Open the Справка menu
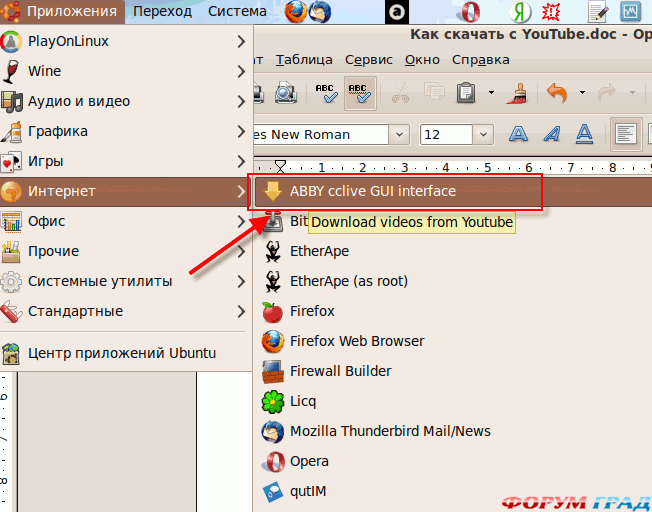The width and height of the screenshot is (652, 512). coord(481,60)
